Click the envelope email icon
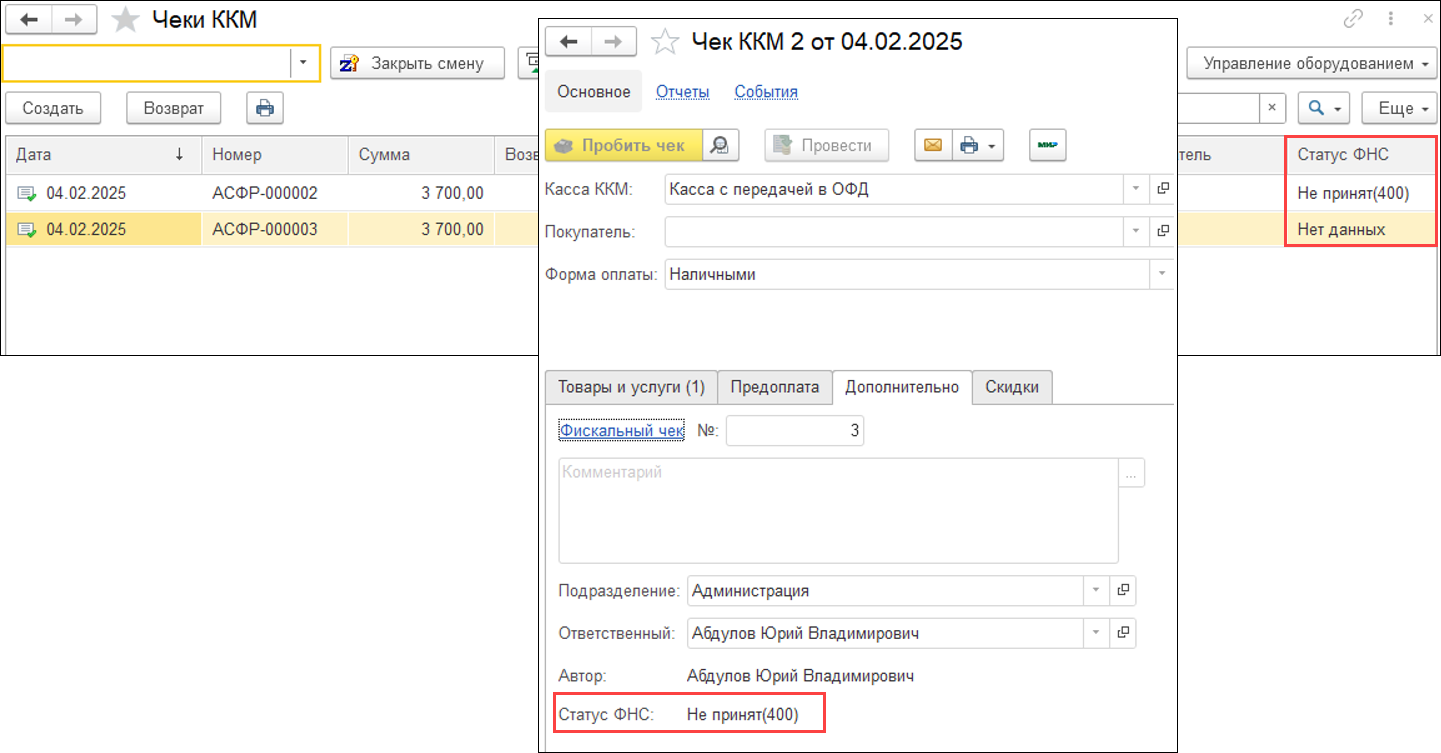Viewport: 1441px width, 753px height. (932, 145)
